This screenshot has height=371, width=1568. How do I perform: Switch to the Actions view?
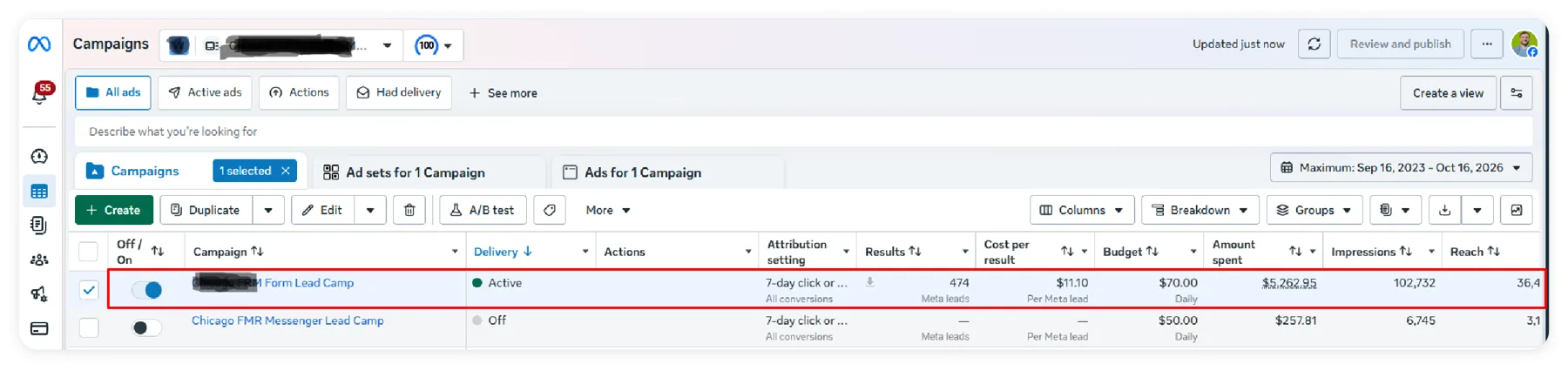coord(299,92)
